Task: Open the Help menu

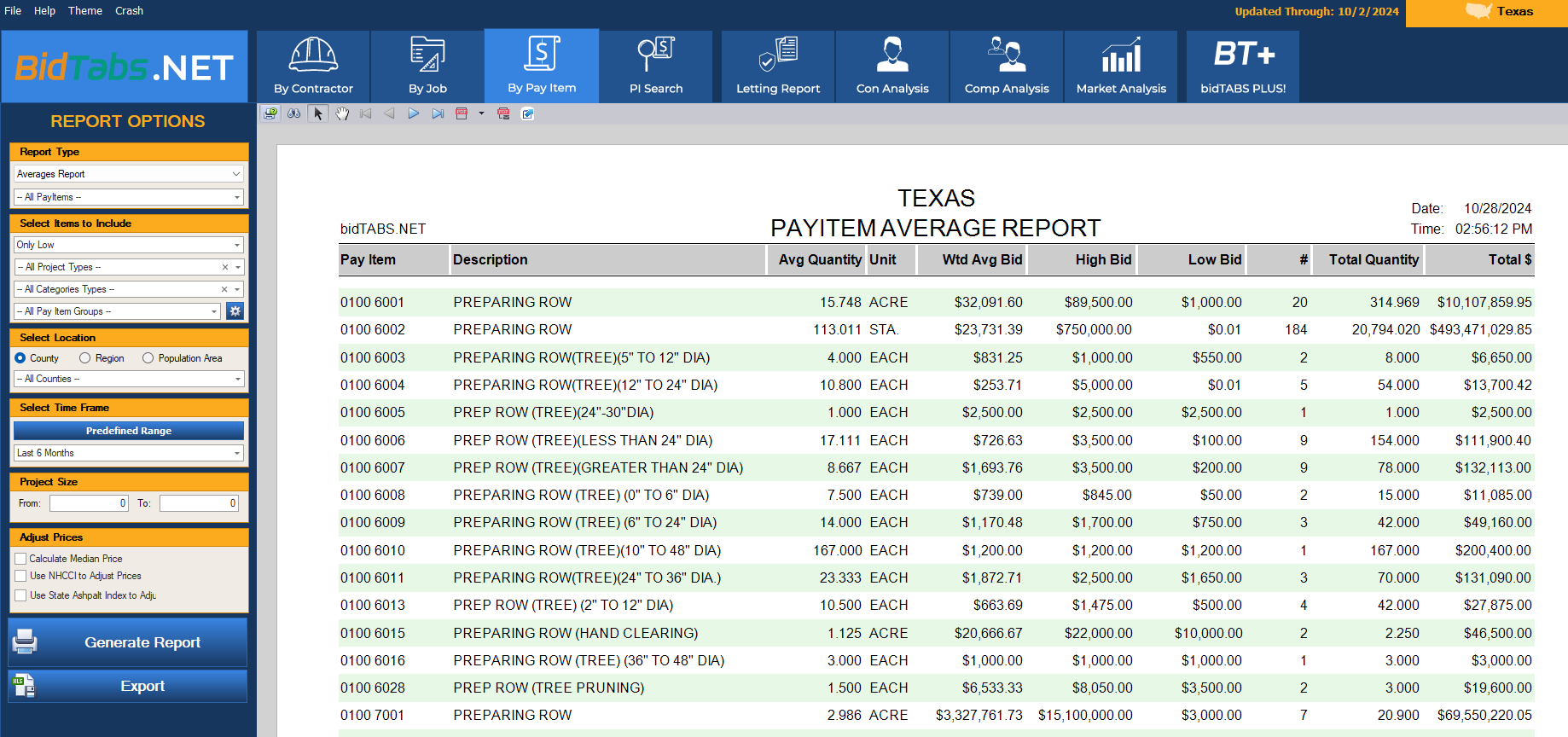Action: pos(44,11)
